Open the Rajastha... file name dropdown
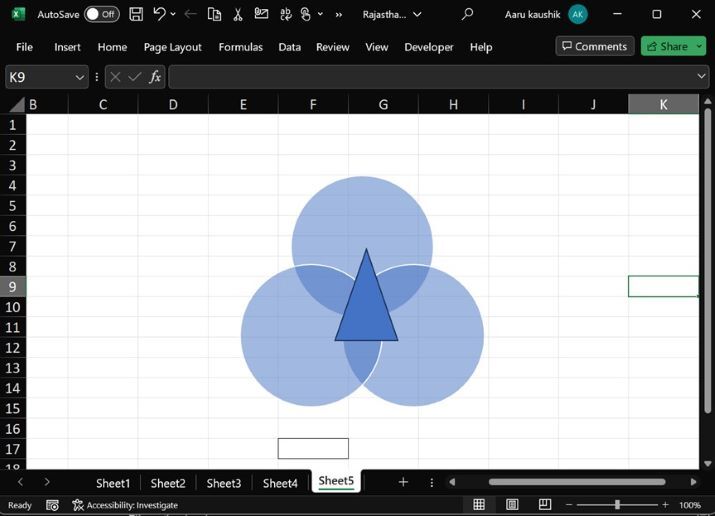 pyautogui.click(x=417, y=14)
